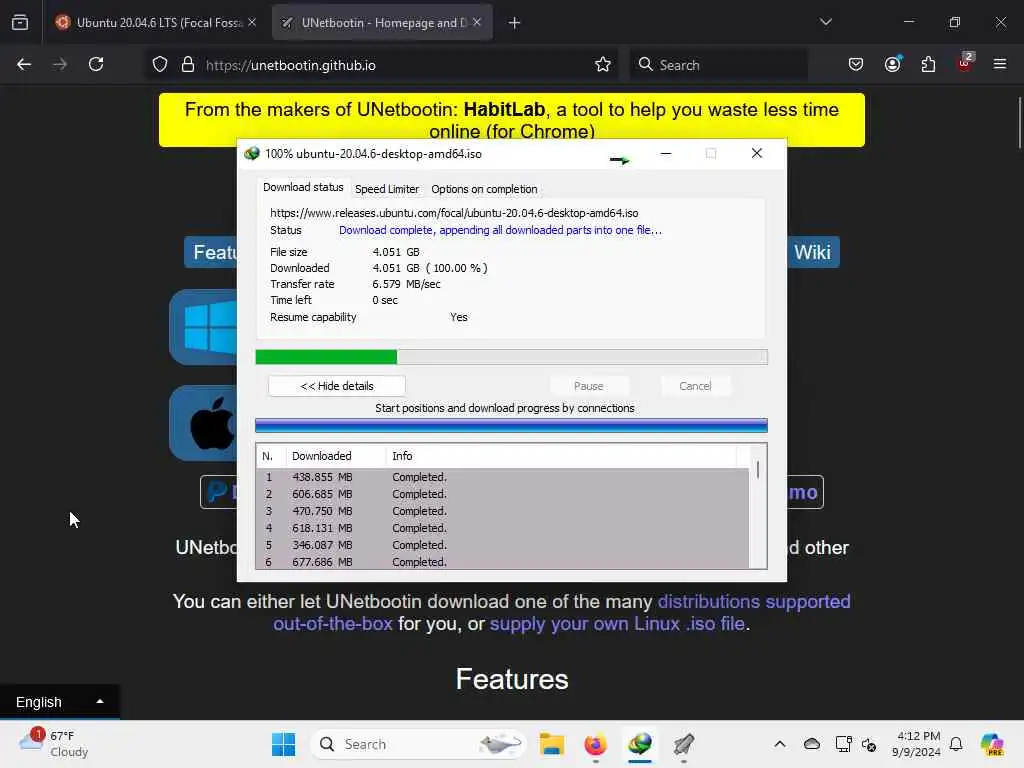
Task: Open the tracking protection shield icon
Action: click(x=160, y=65)
